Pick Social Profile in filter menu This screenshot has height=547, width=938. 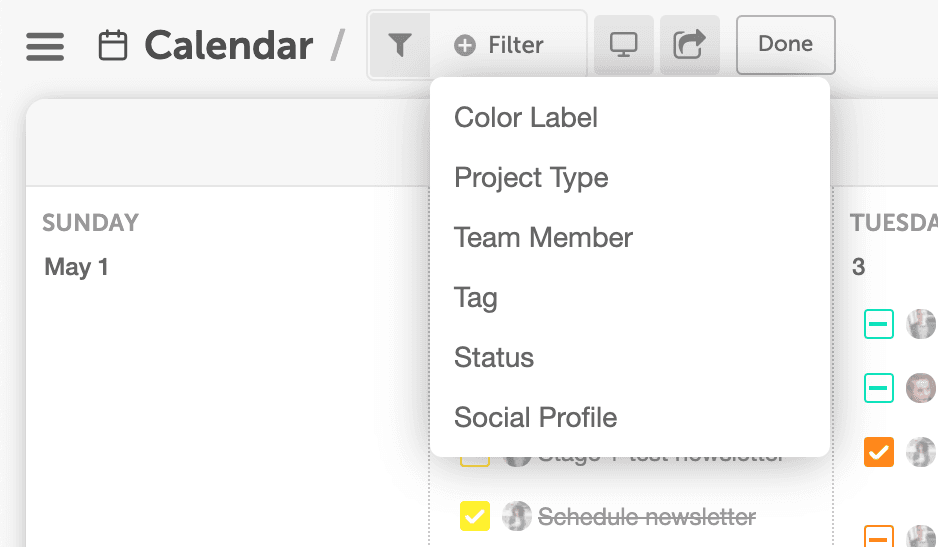(x=535, y=418)
